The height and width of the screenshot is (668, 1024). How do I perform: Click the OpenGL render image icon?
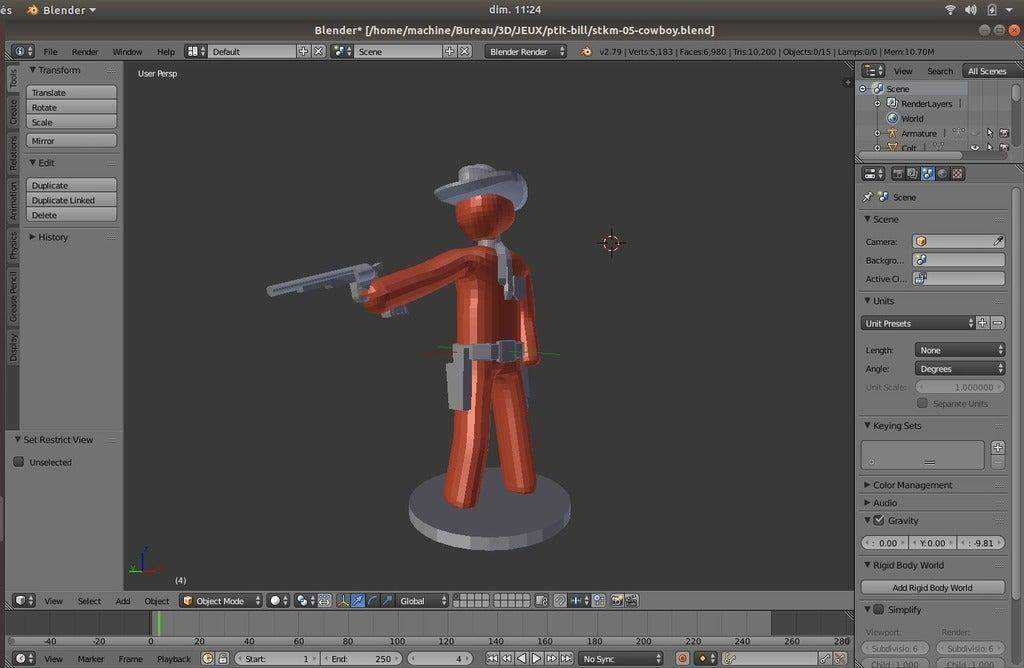point(616,601)
